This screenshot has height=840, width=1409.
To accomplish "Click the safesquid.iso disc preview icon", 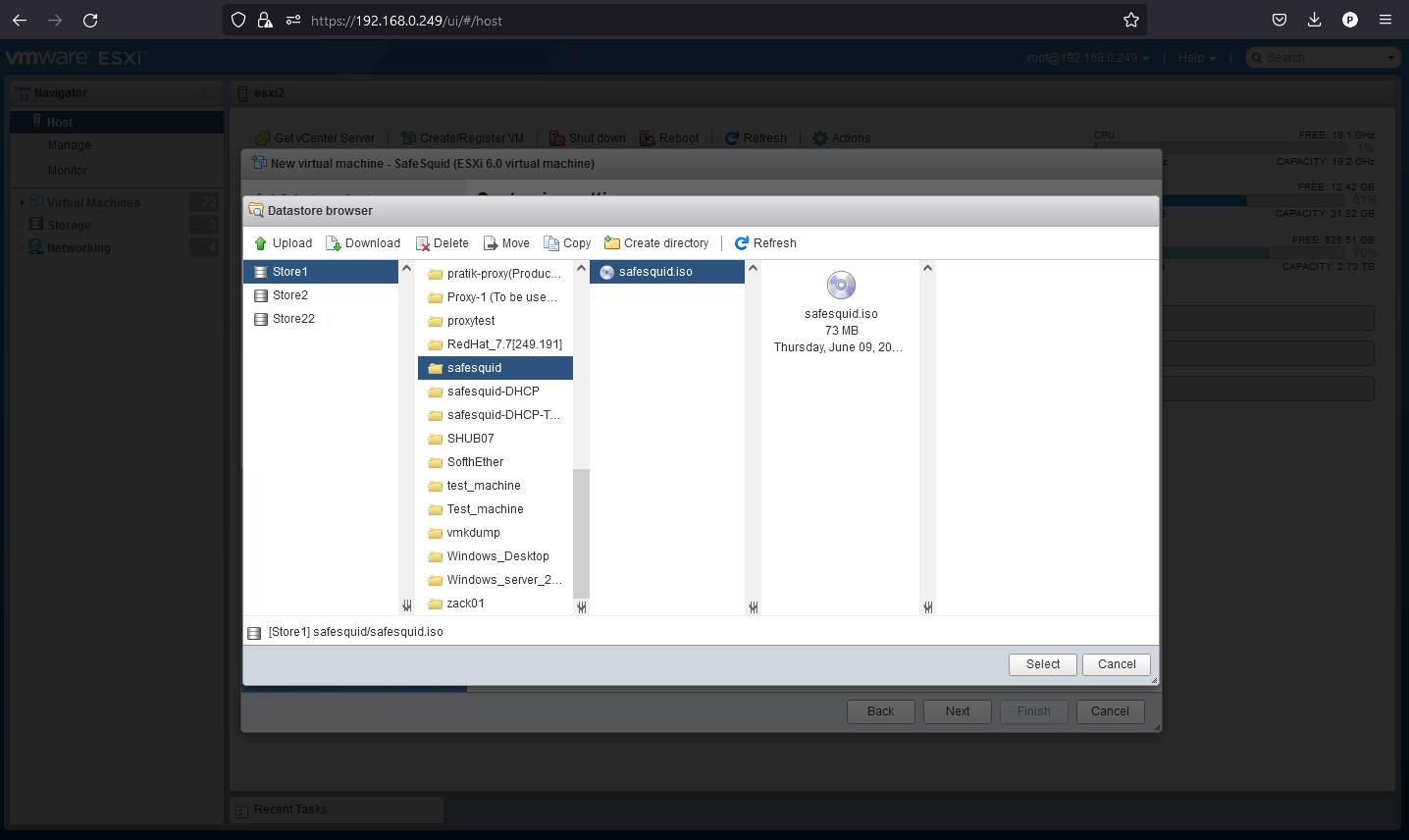I will 841,286.
